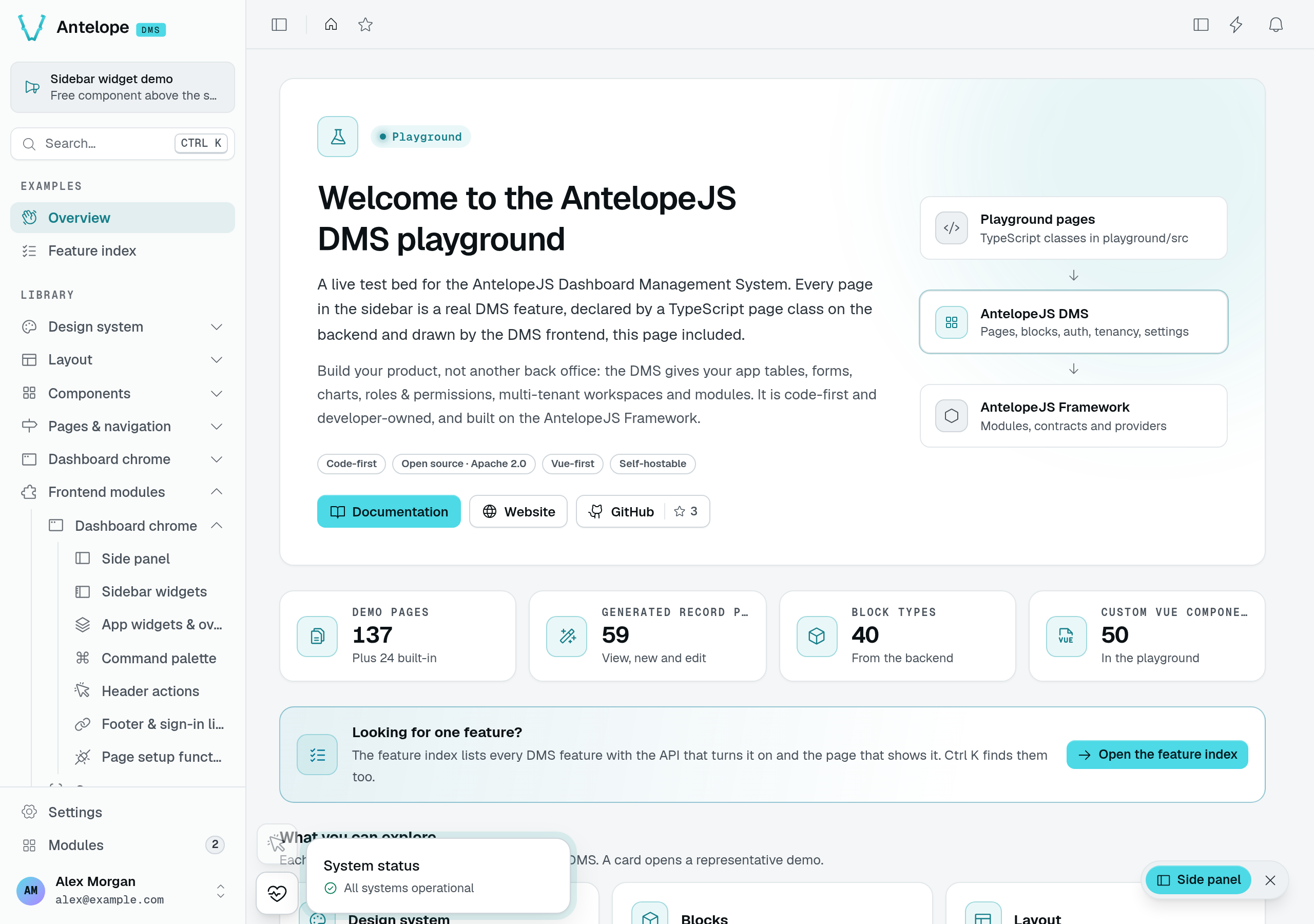Open quick actions lightning bolt icon
The width and height of the screenshot is (1314, 924).
click(x=1236, y=25)
